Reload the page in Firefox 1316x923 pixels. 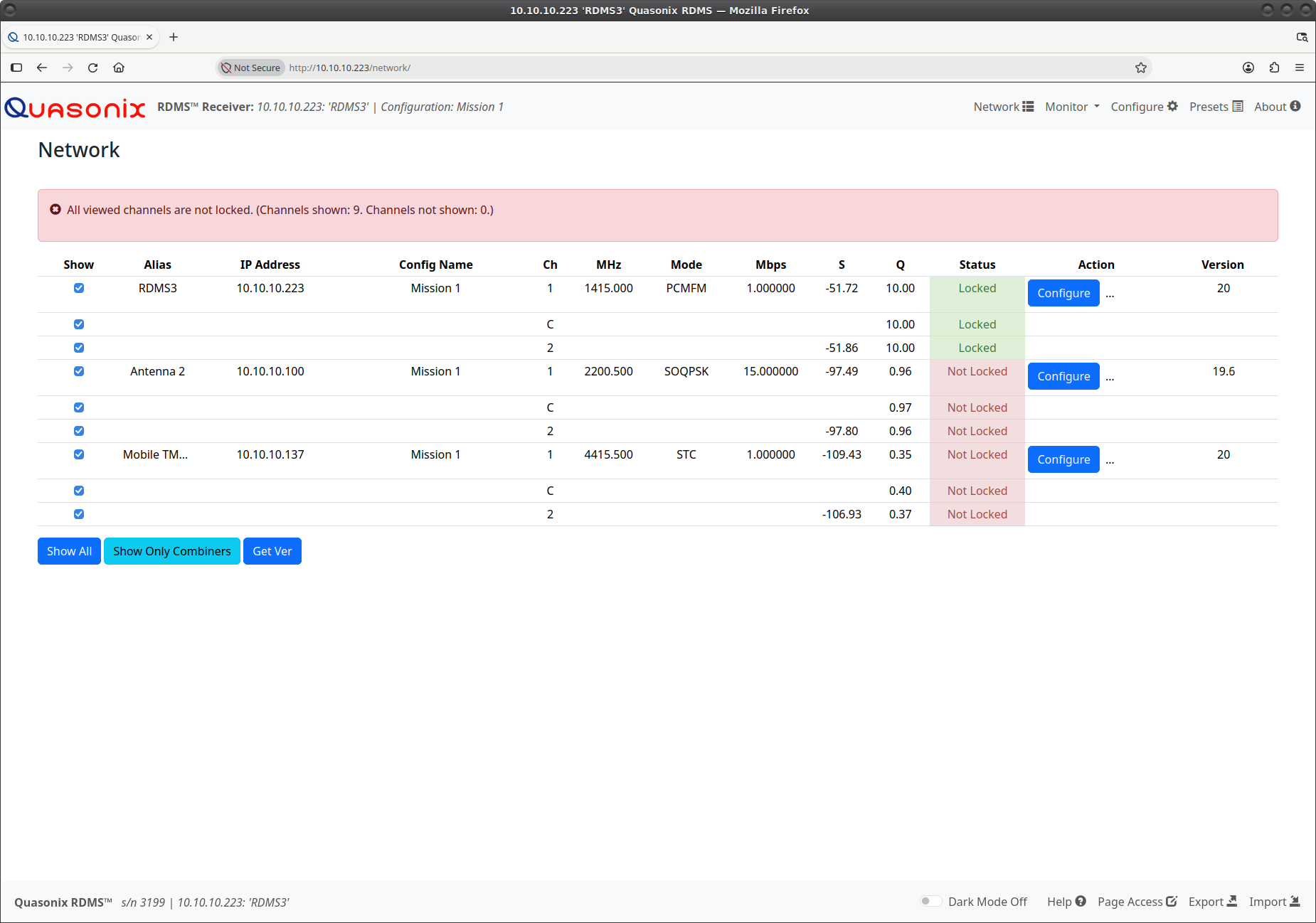(x=92, y=68)
